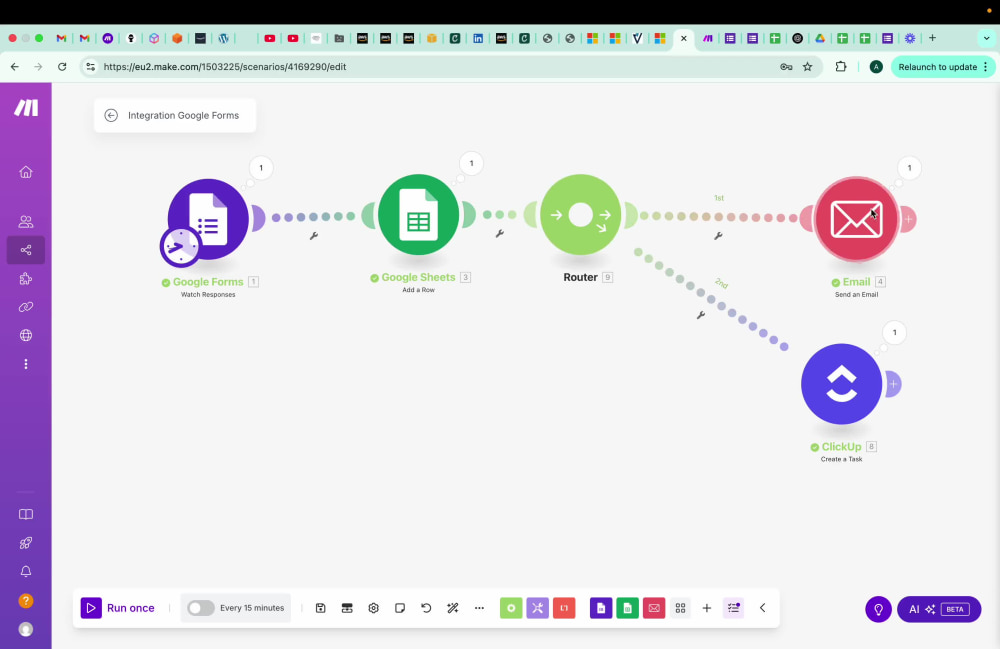Open the Router module
This screenshot has width=1000, height=649.
tap(580, 214)
